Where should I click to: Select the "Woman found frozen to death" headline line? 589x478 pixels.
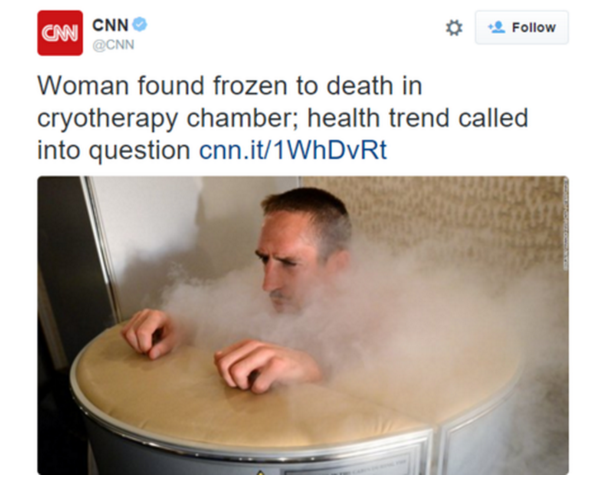coord(230,86)
